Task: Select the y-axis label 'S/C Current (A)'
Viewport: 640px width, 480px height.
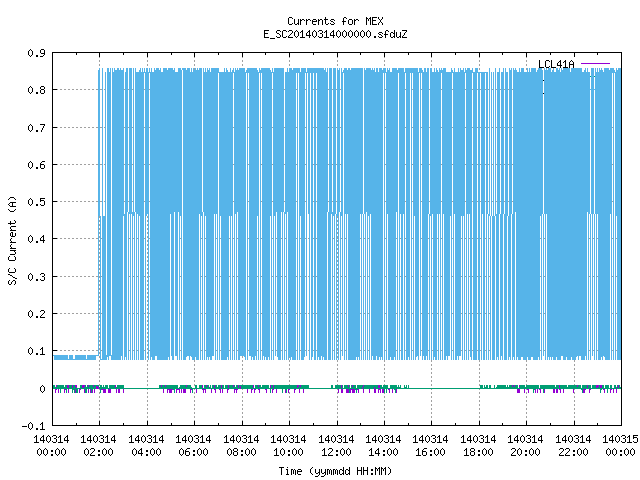Action: click(x=13, y=241)
